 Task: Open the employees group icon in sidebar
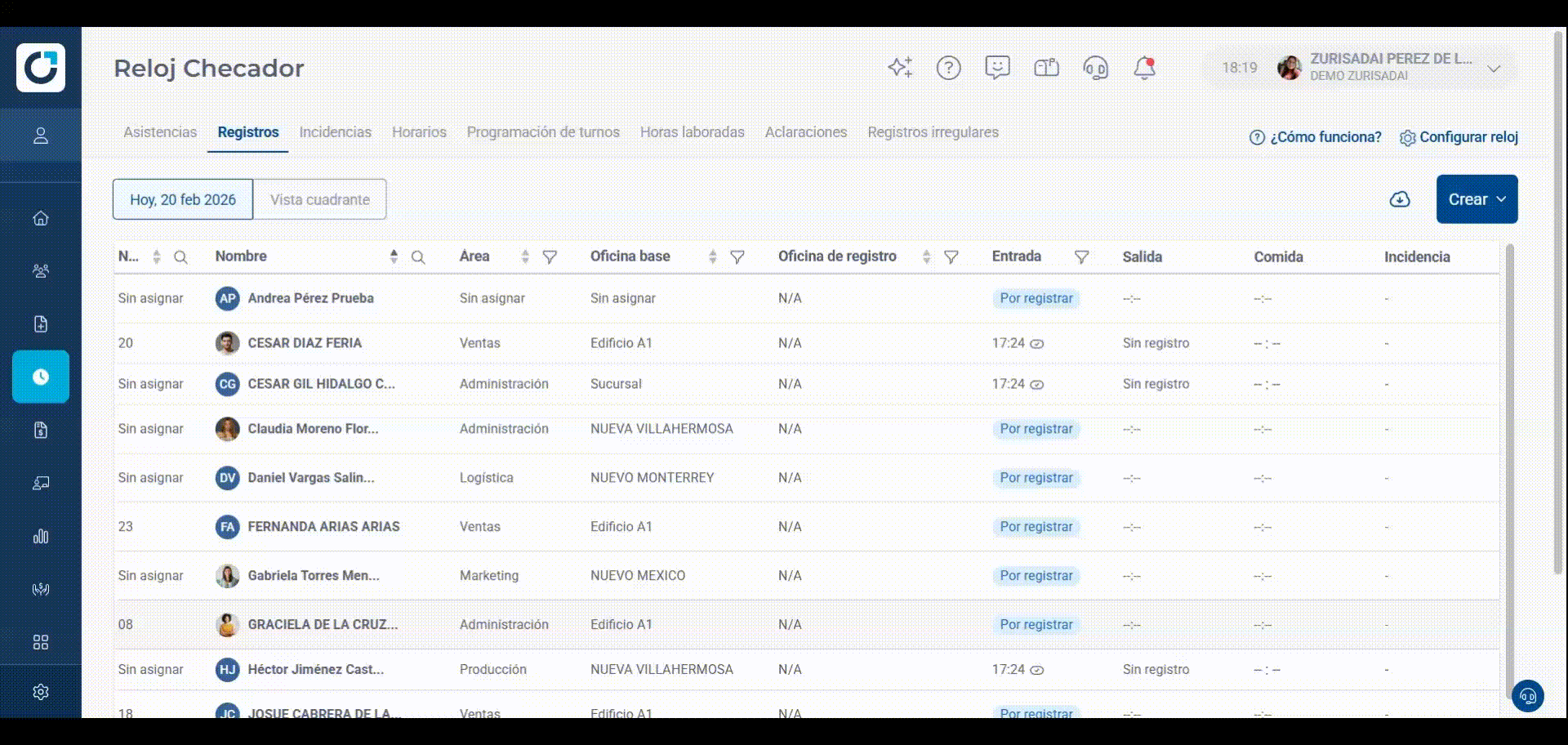click(41, 270)
